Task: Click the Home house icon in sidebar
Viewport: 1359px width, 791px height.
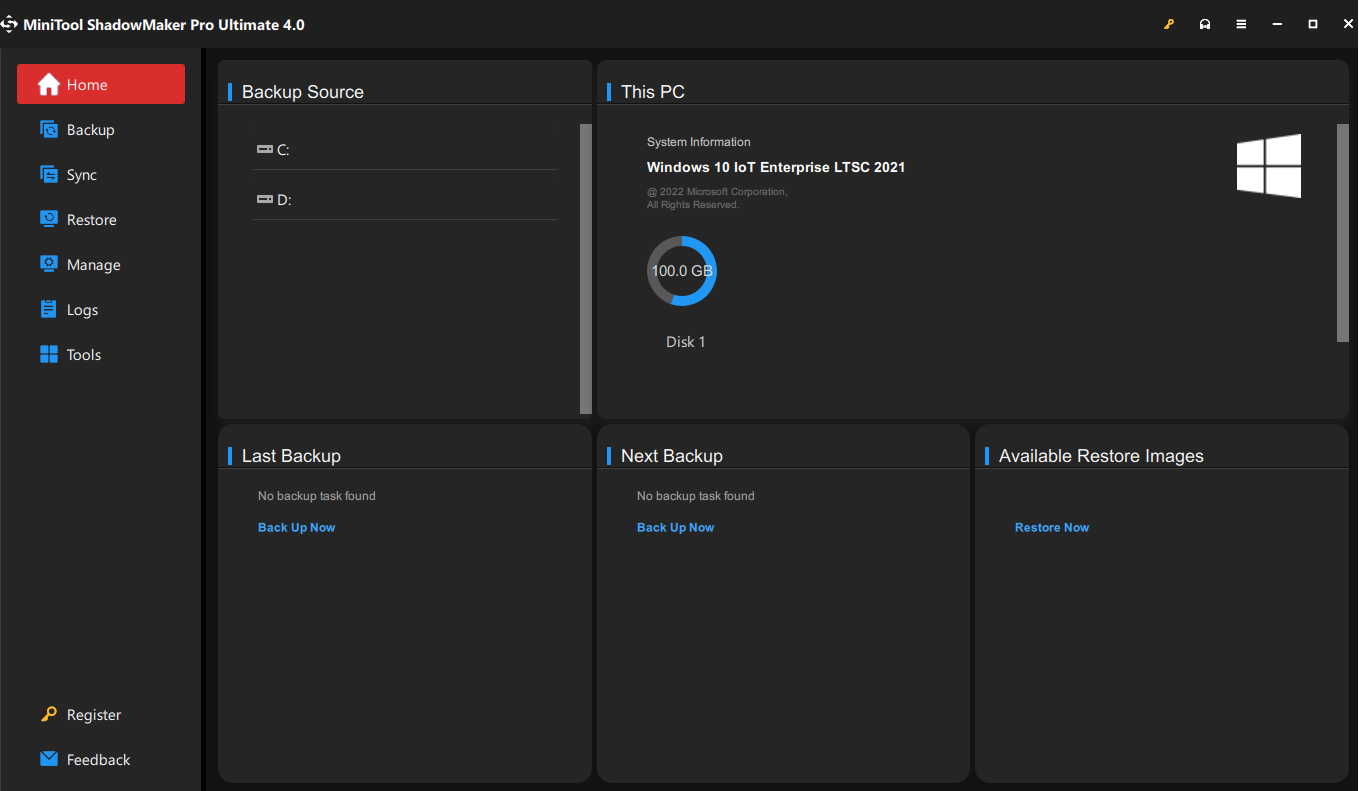Action: tap(49, 85)
